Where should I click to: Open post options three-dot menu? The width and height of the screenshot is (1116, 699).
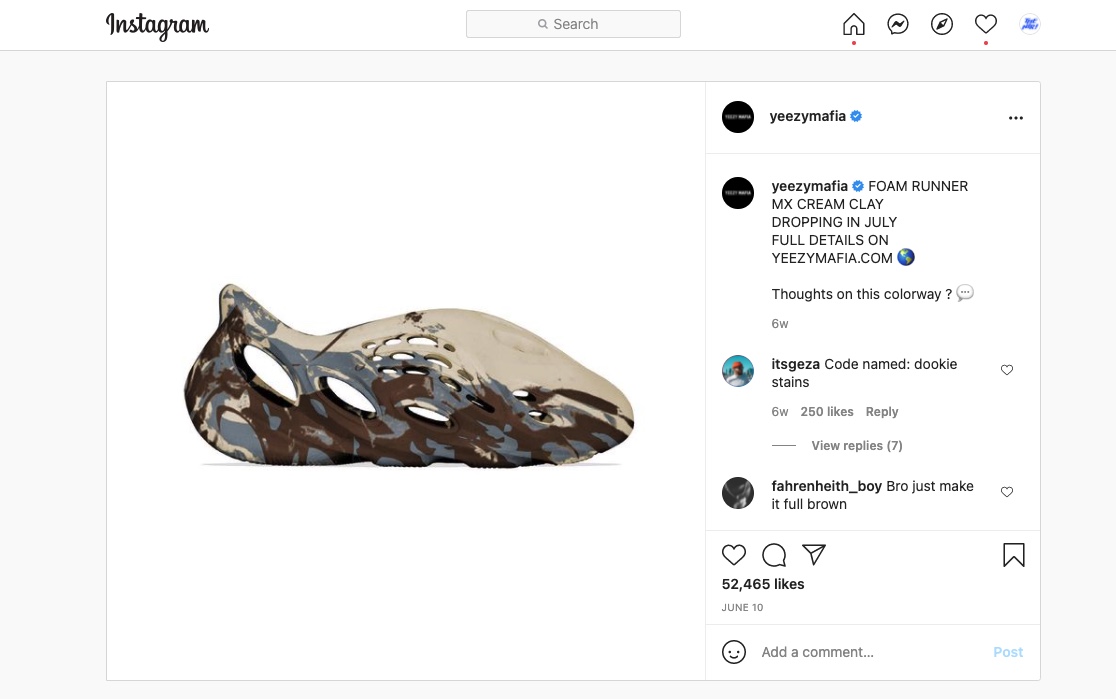coord(1016,118)
